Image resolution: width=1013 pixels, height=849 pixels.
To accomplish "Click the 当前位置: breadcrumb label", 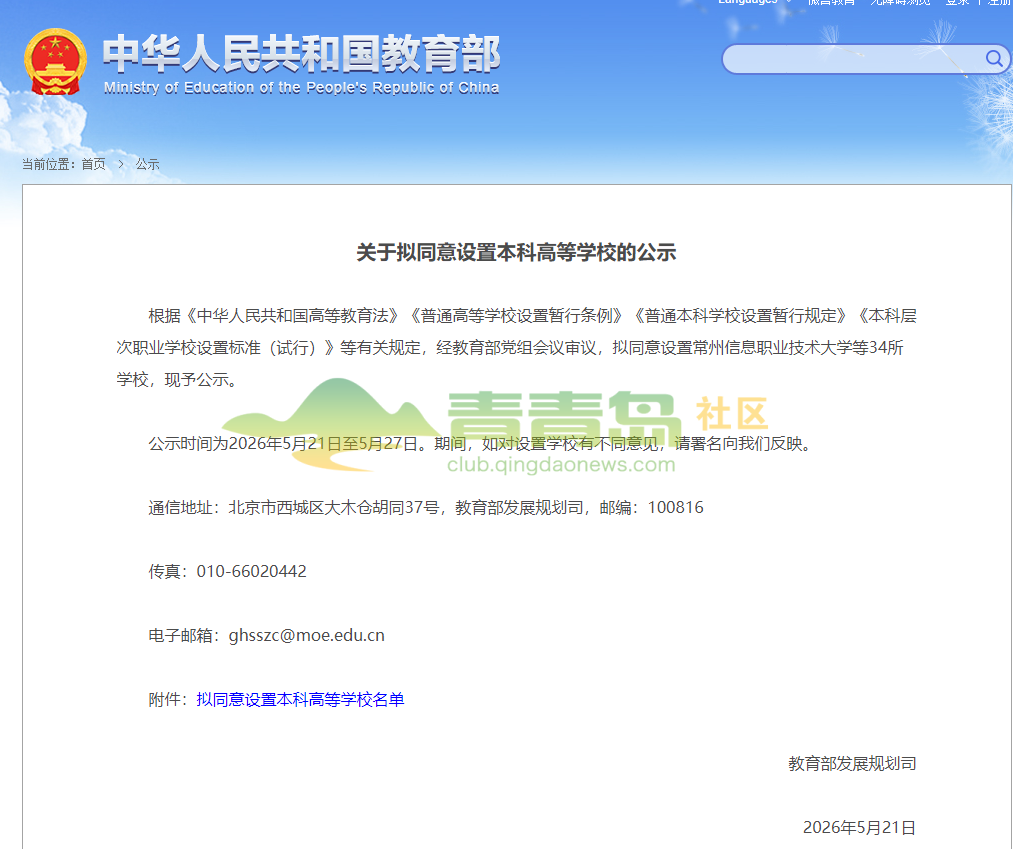I will (x=48, y=164).
